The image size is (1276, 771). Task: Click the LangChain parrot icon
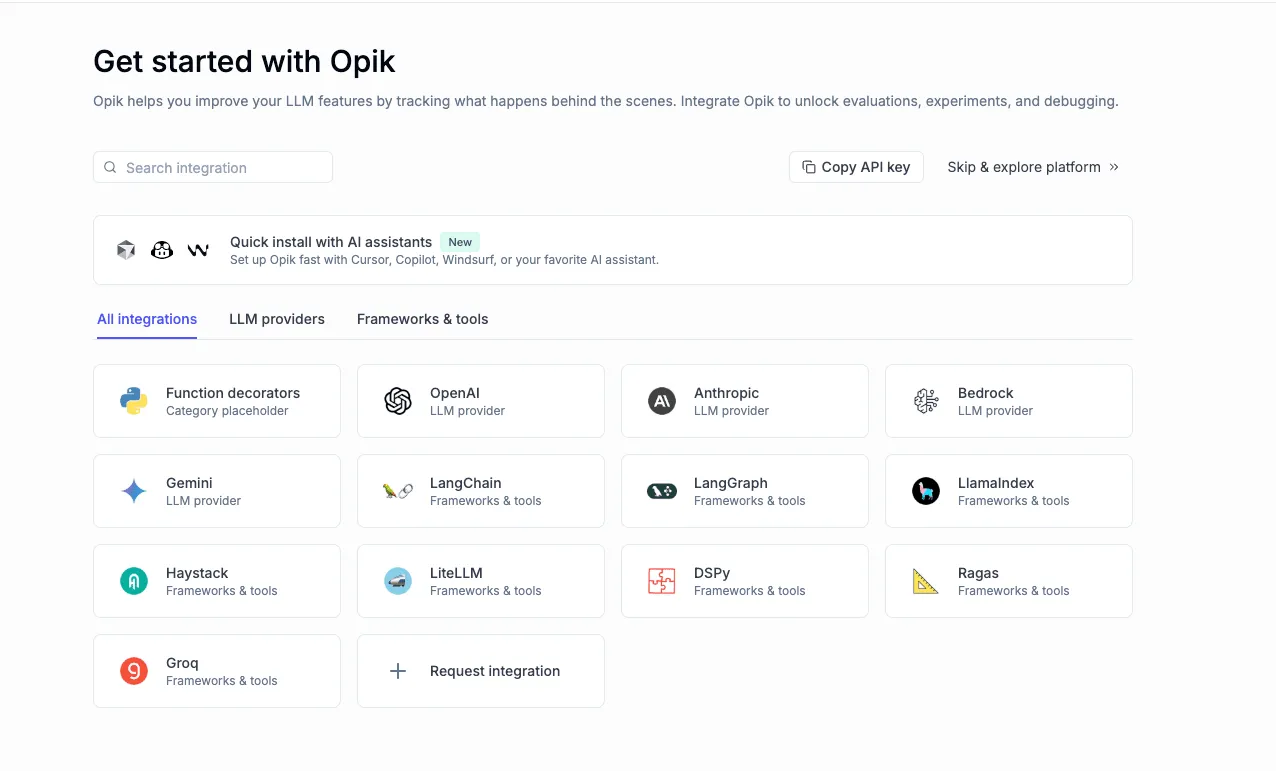pyautogui.click(x=397, y=491)
